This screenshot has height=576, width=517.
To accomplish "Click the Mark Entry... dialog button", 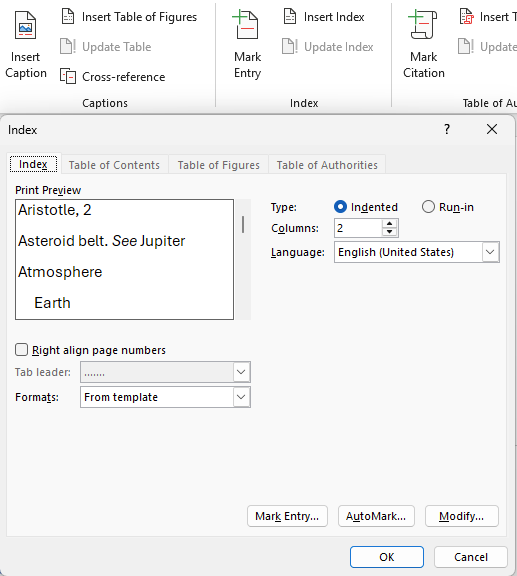I will (x=287, y=516).
